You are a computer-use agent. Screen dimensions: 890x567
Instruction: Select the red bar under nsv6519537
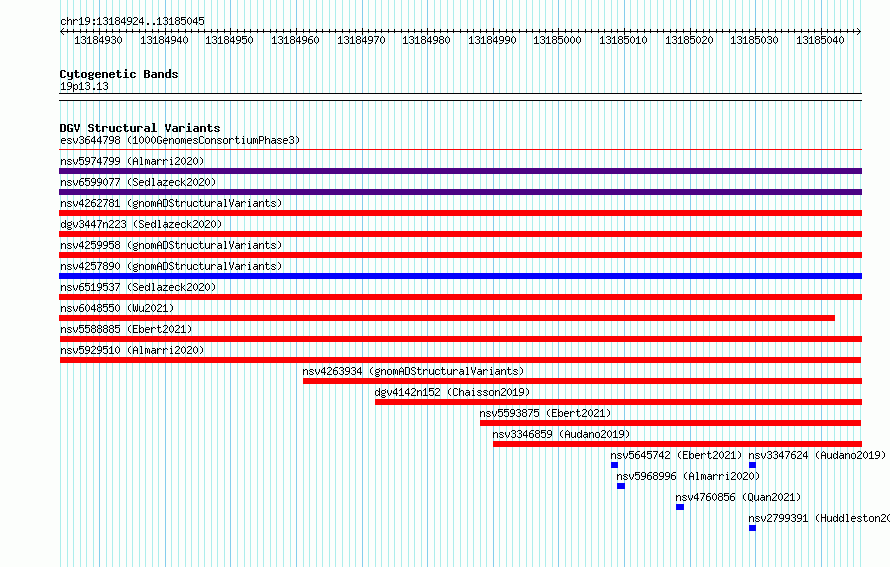460,297
